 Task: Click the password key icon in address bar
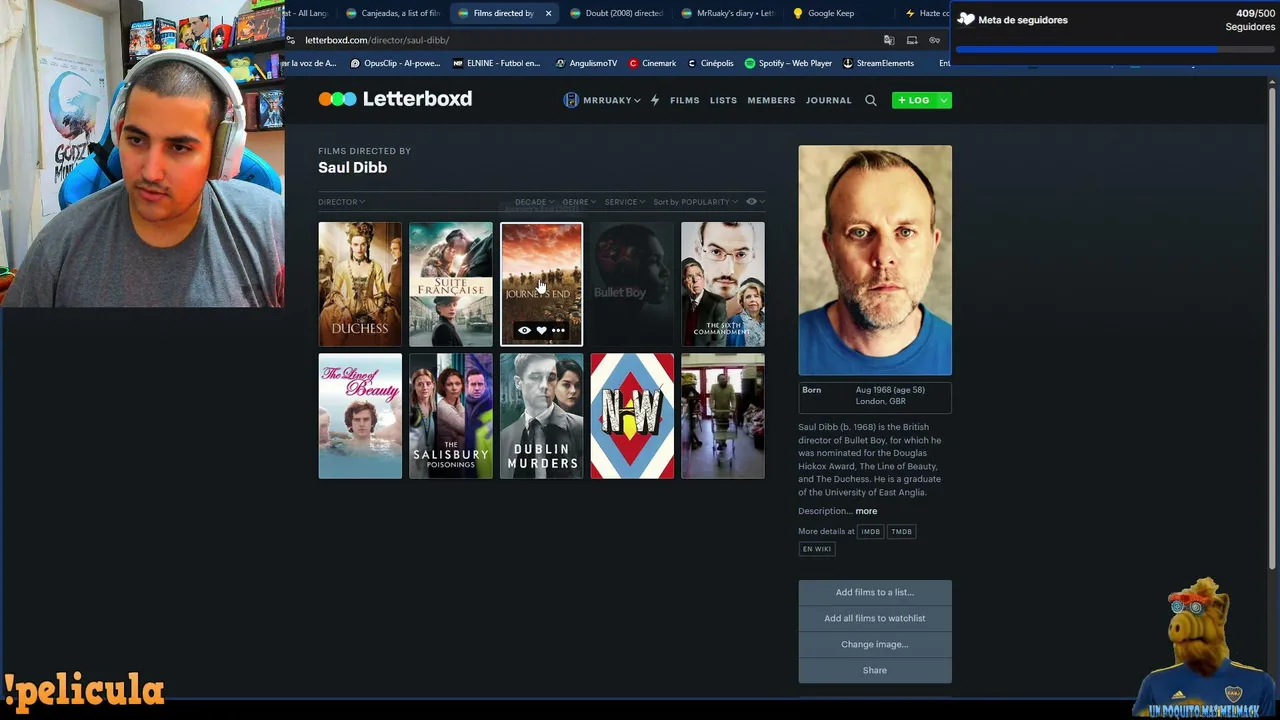pyautogui.click(x=934, y=40)
